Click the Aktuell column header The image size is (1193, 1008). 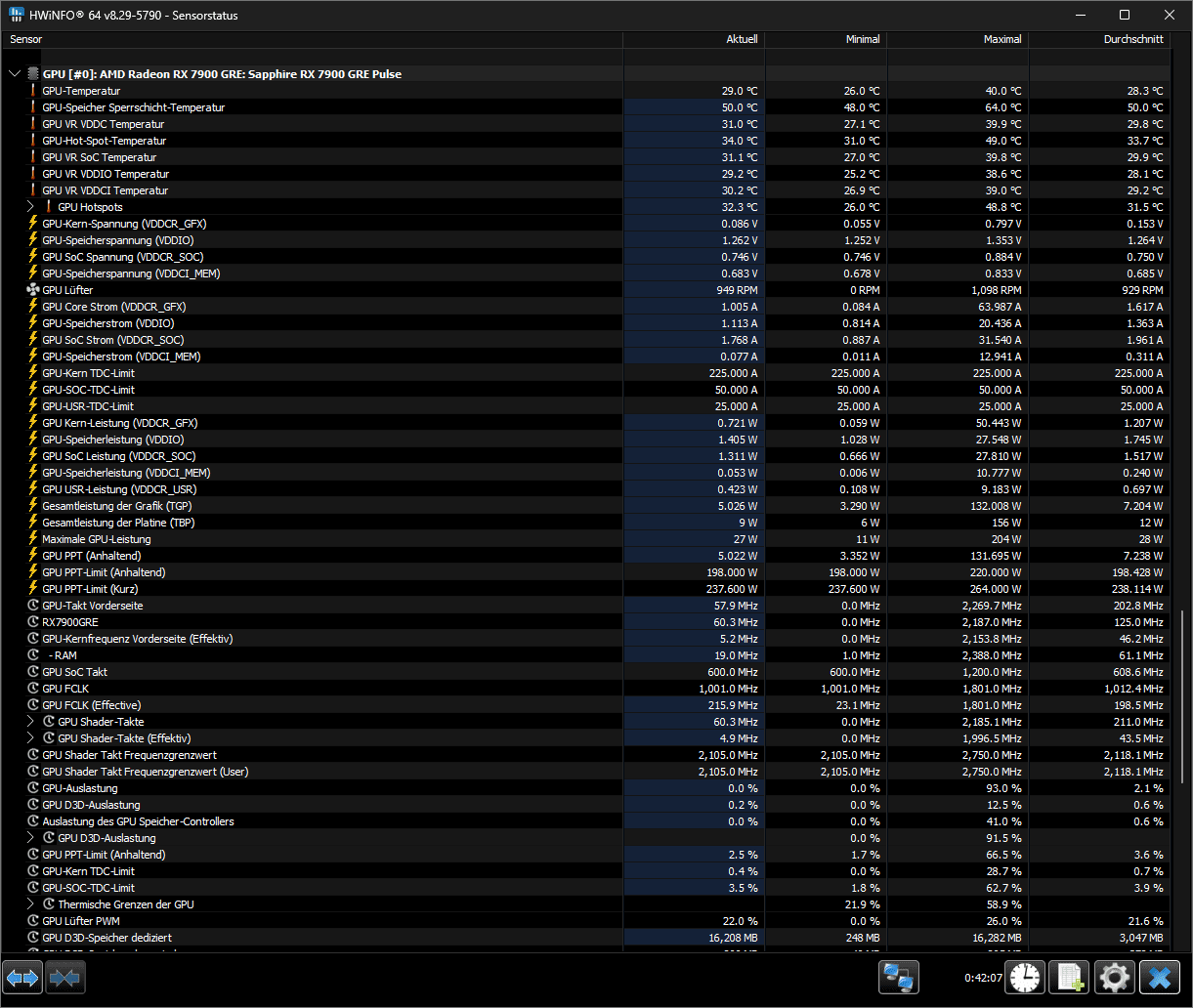click(694, 40)
